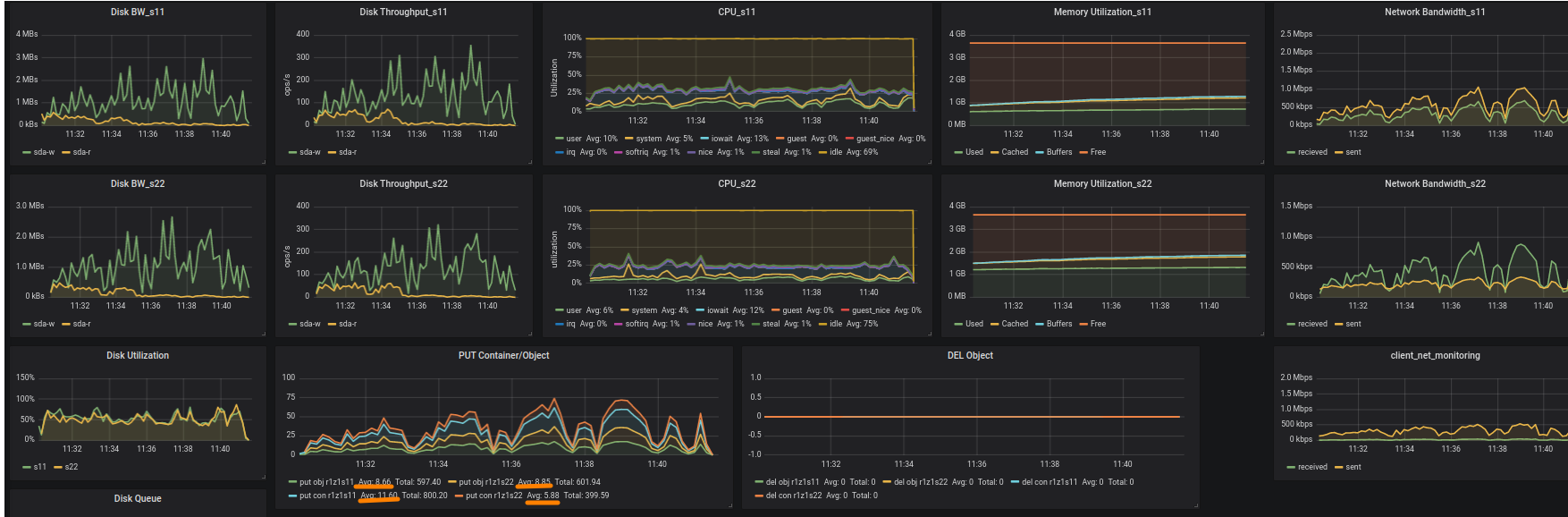Toggle Buffers series in Memory Utilization_s22 legend

(1059, 324)
